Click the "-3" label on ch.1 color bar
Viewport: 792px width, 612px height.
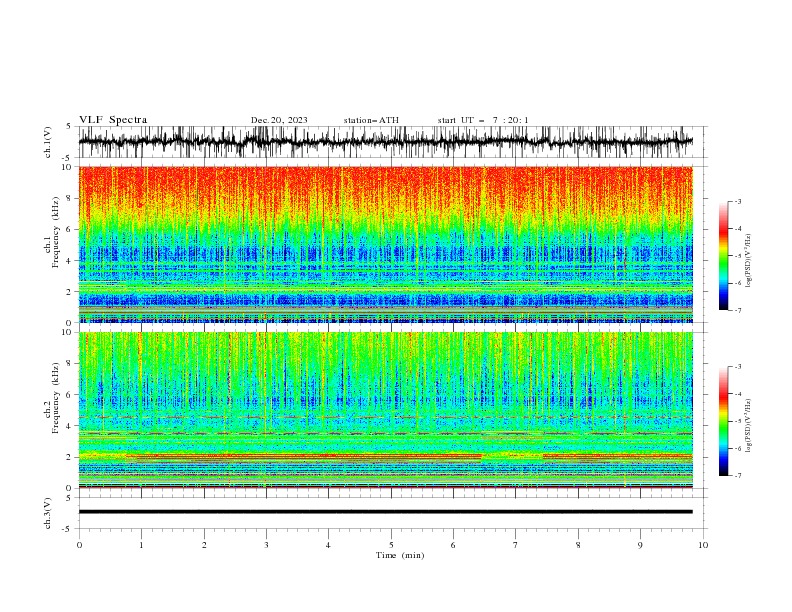point(738,201)
